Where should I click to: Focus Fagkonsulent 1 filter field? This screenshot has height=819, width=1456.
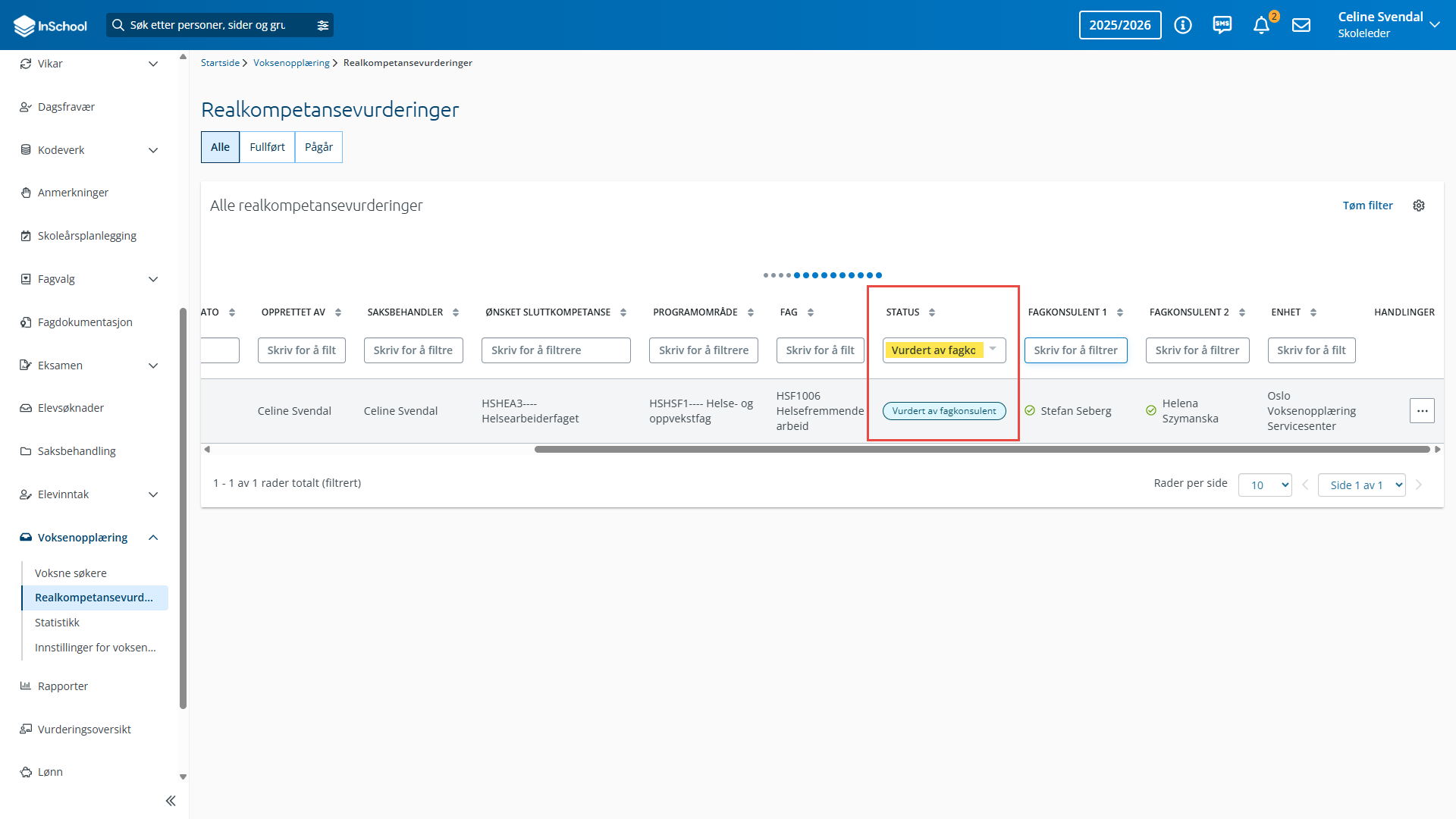pos(1075,350)
